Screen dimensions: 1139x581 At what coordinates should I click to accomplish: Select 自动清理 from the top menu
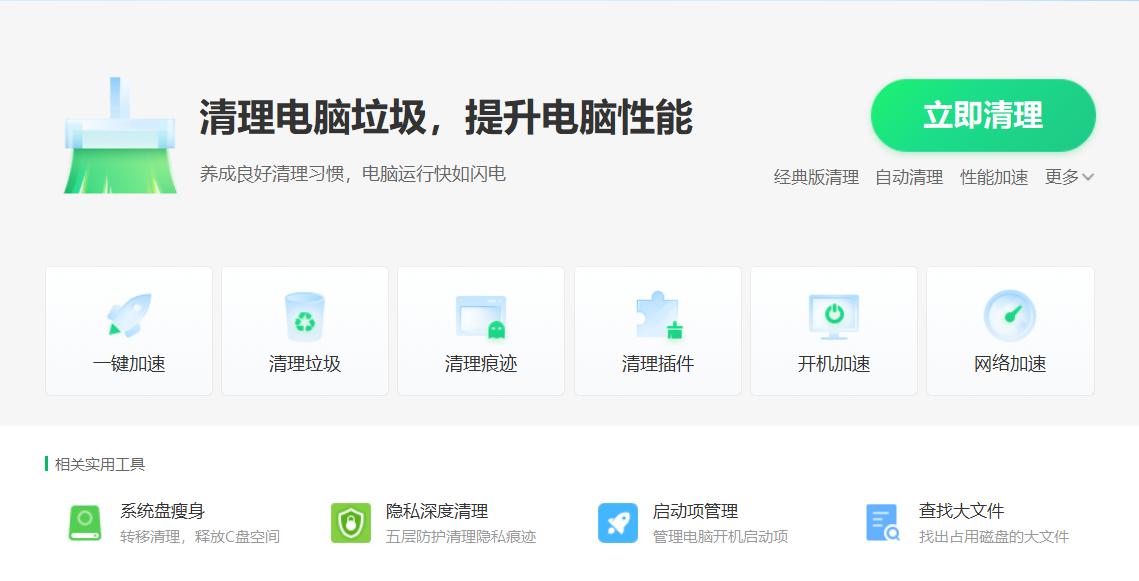pyautogui.click(x=908, y=178)
